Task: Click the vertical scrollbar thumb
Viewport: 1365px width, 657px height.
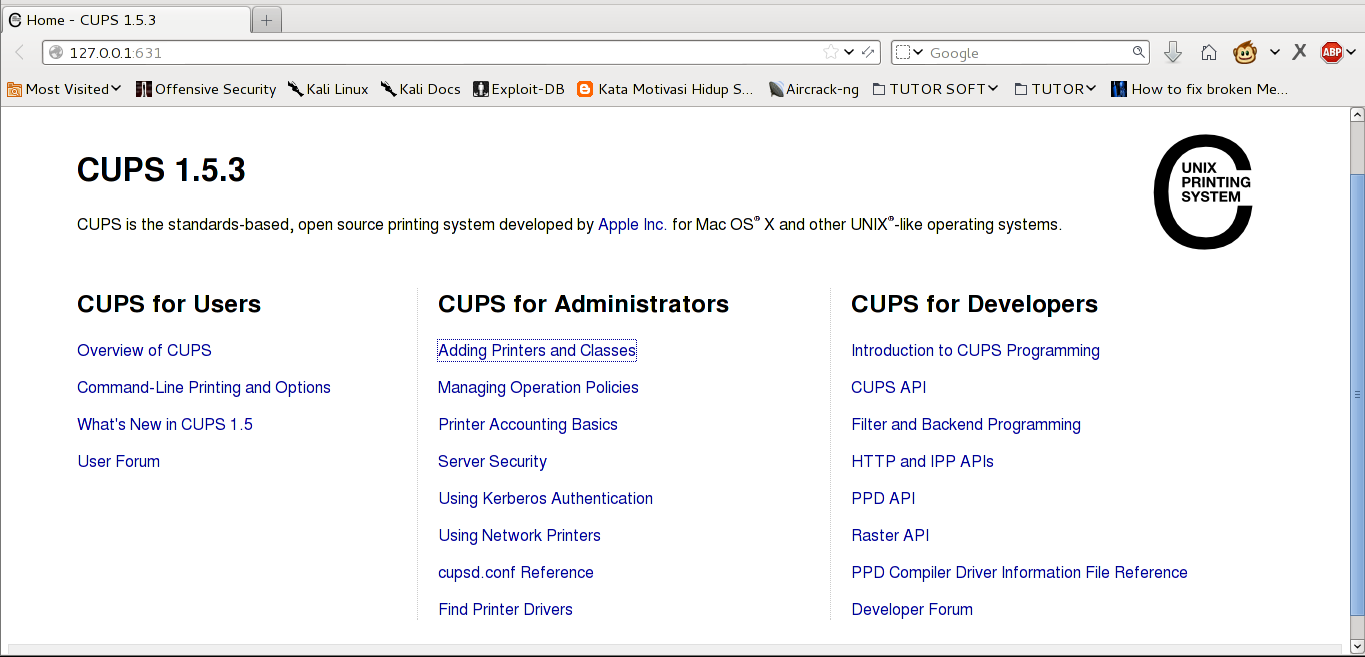Action: point(1357,396)
